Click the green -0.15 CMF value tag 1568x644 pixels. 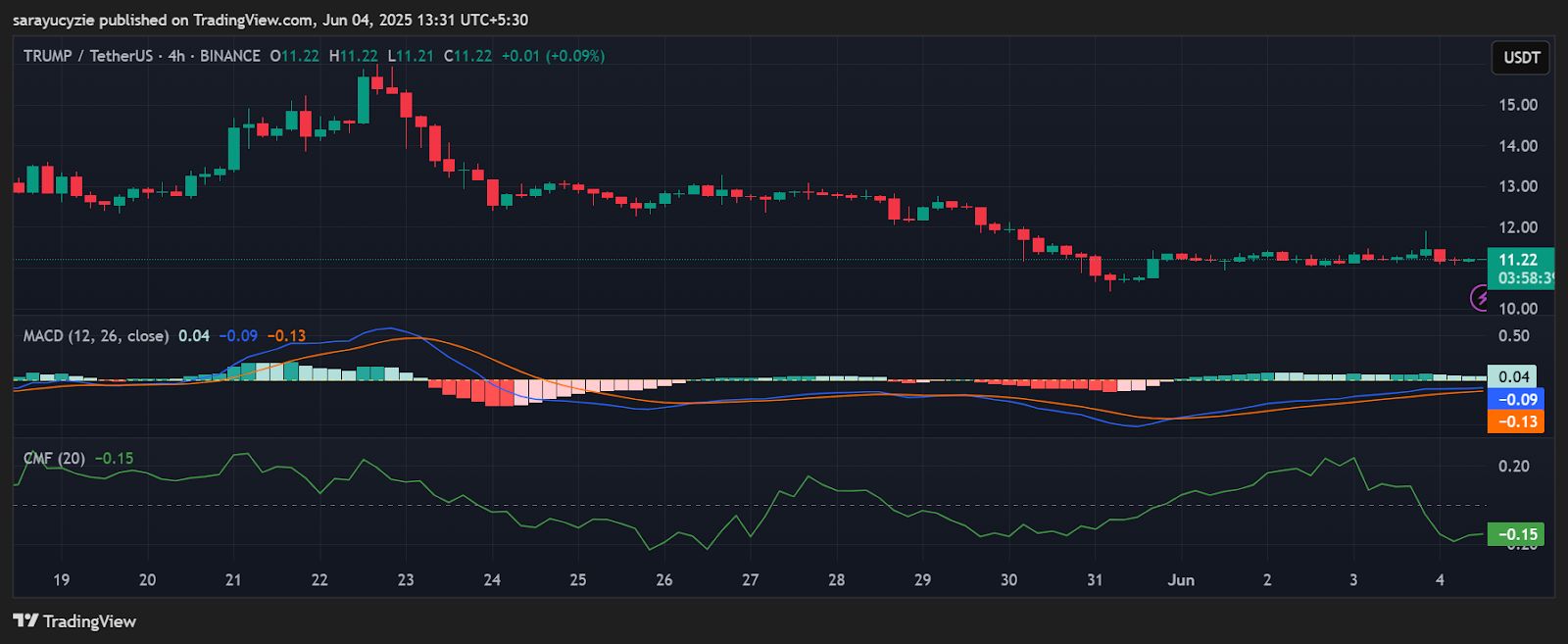[1515, 534]
